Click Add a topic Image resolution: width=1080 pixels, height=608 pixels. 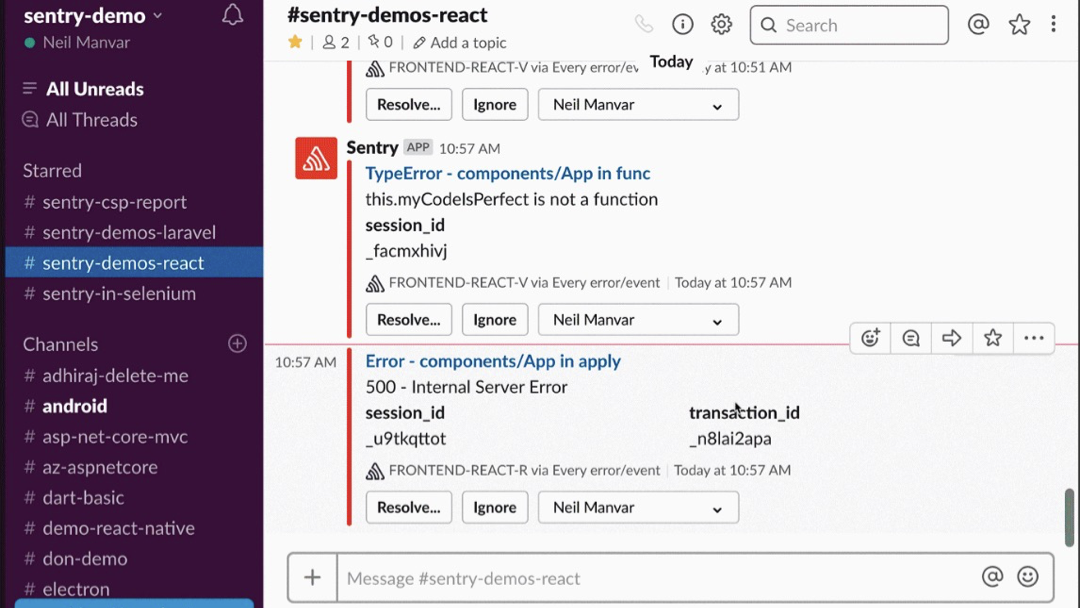[x=459, y=43]
